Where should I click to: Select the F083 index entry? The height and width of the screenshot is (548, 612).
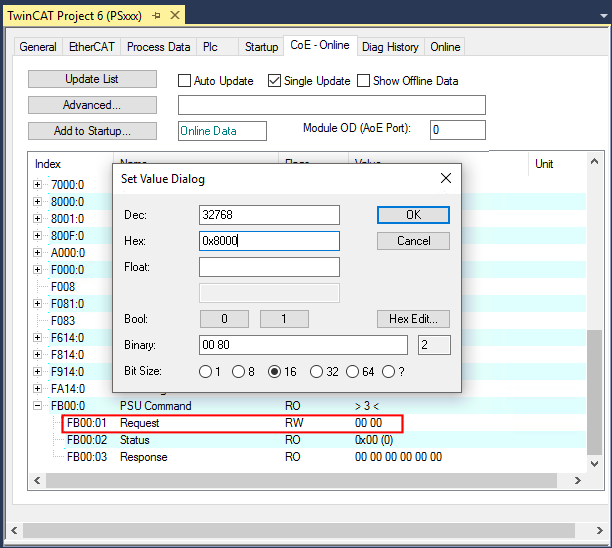click(x=63, y=321)
